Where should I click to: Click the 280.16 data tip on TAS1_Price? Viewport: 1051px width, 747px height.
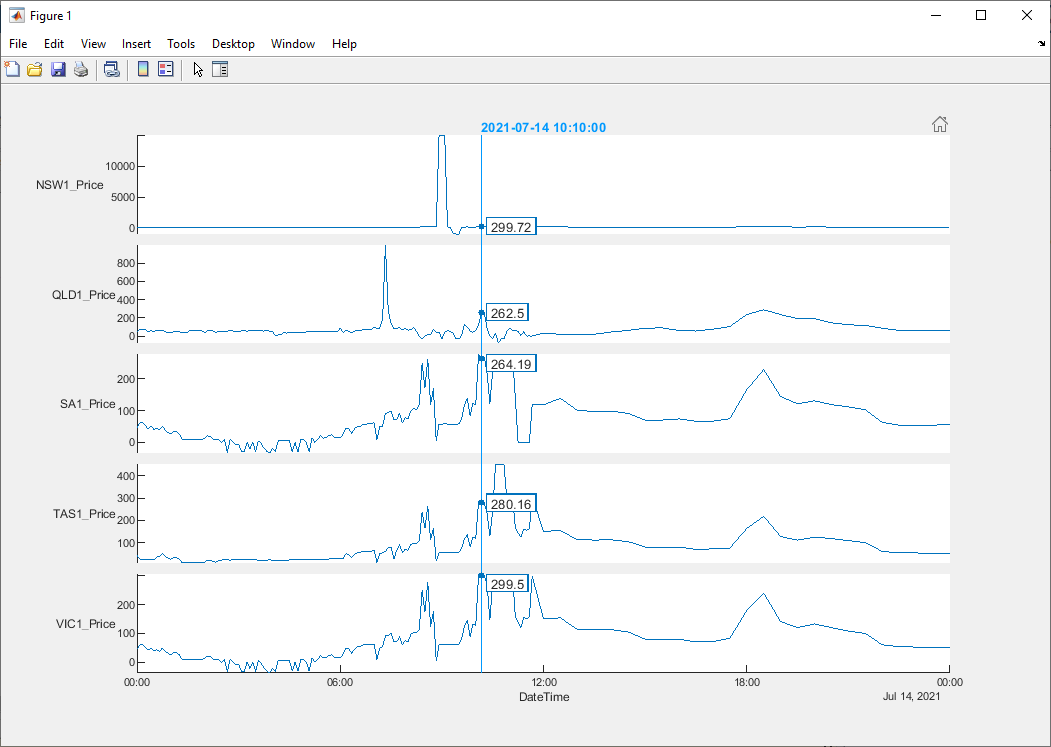[511, 504]
